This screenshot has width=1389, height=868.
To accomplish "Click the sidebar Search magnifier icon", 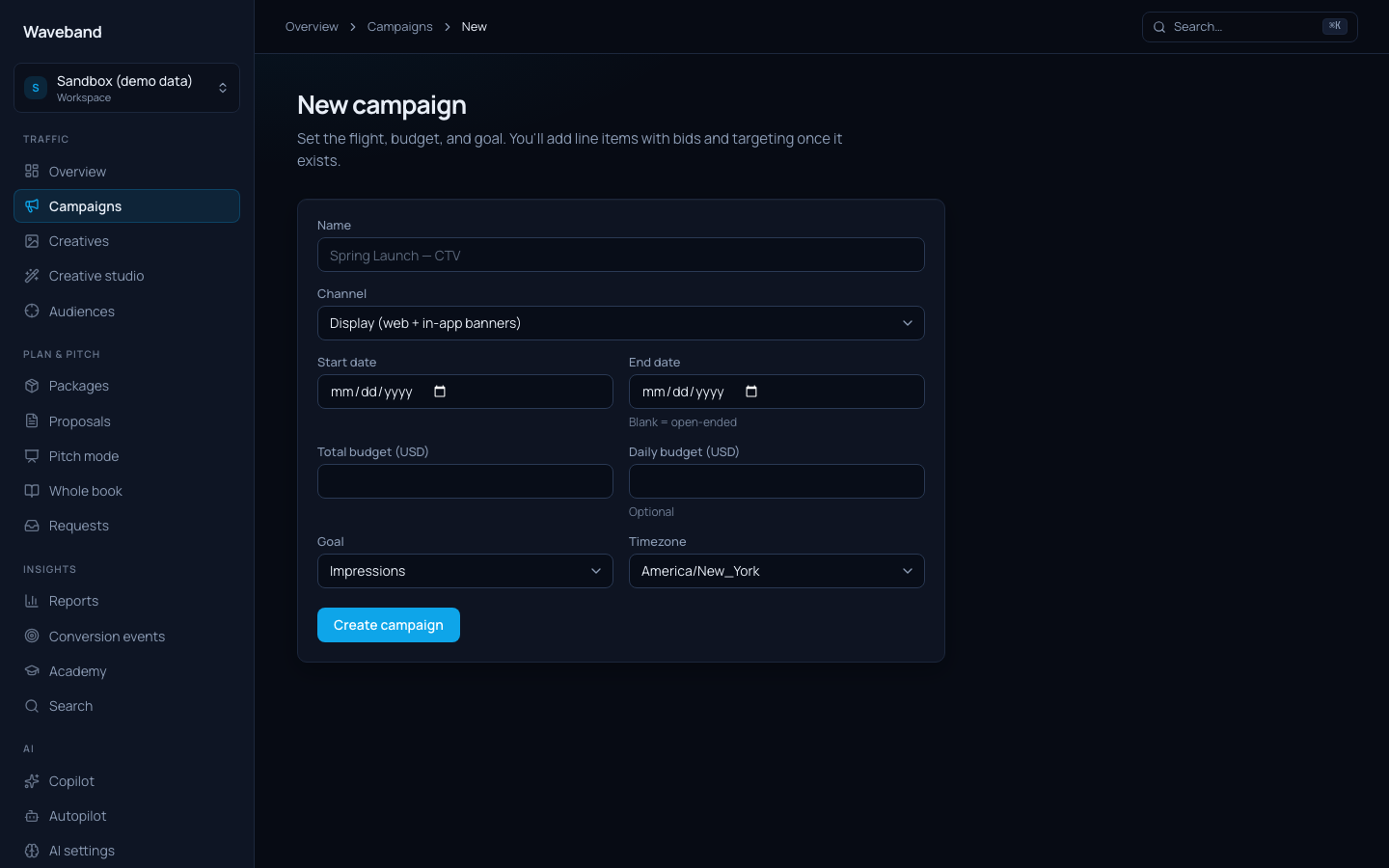I will [32, 706].
